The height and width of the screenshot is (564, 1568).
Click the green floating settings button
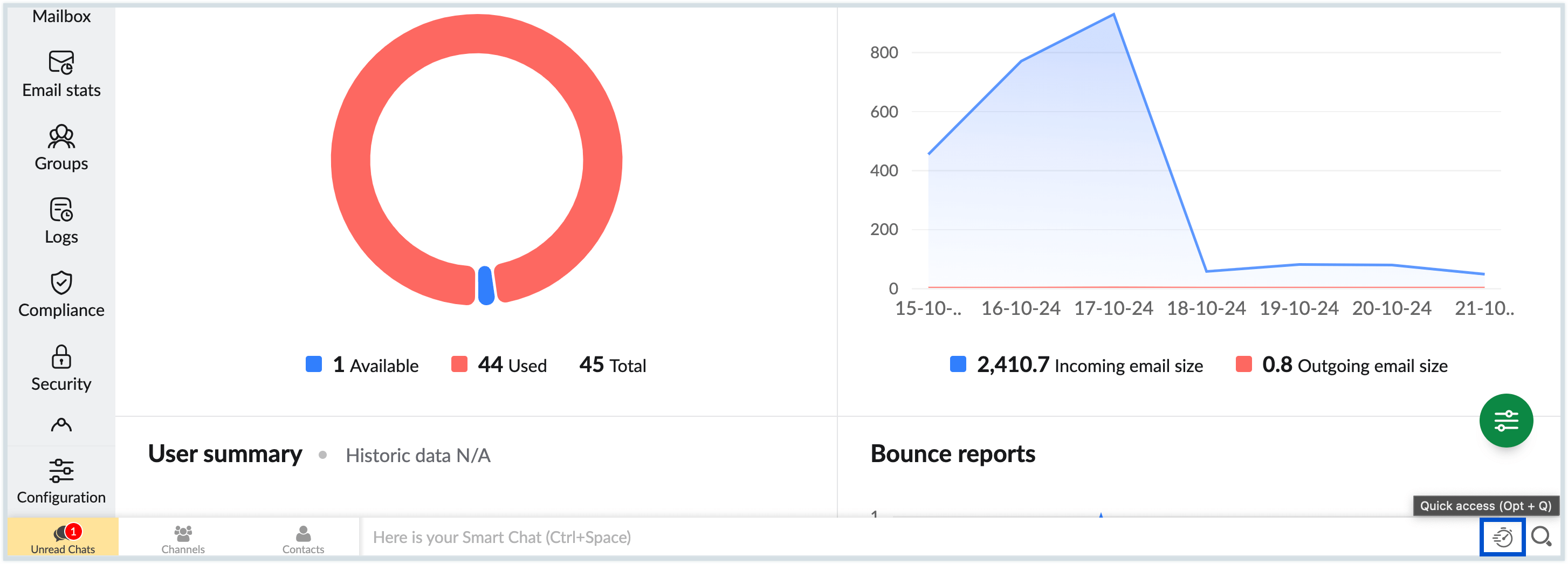[1505, 421]
